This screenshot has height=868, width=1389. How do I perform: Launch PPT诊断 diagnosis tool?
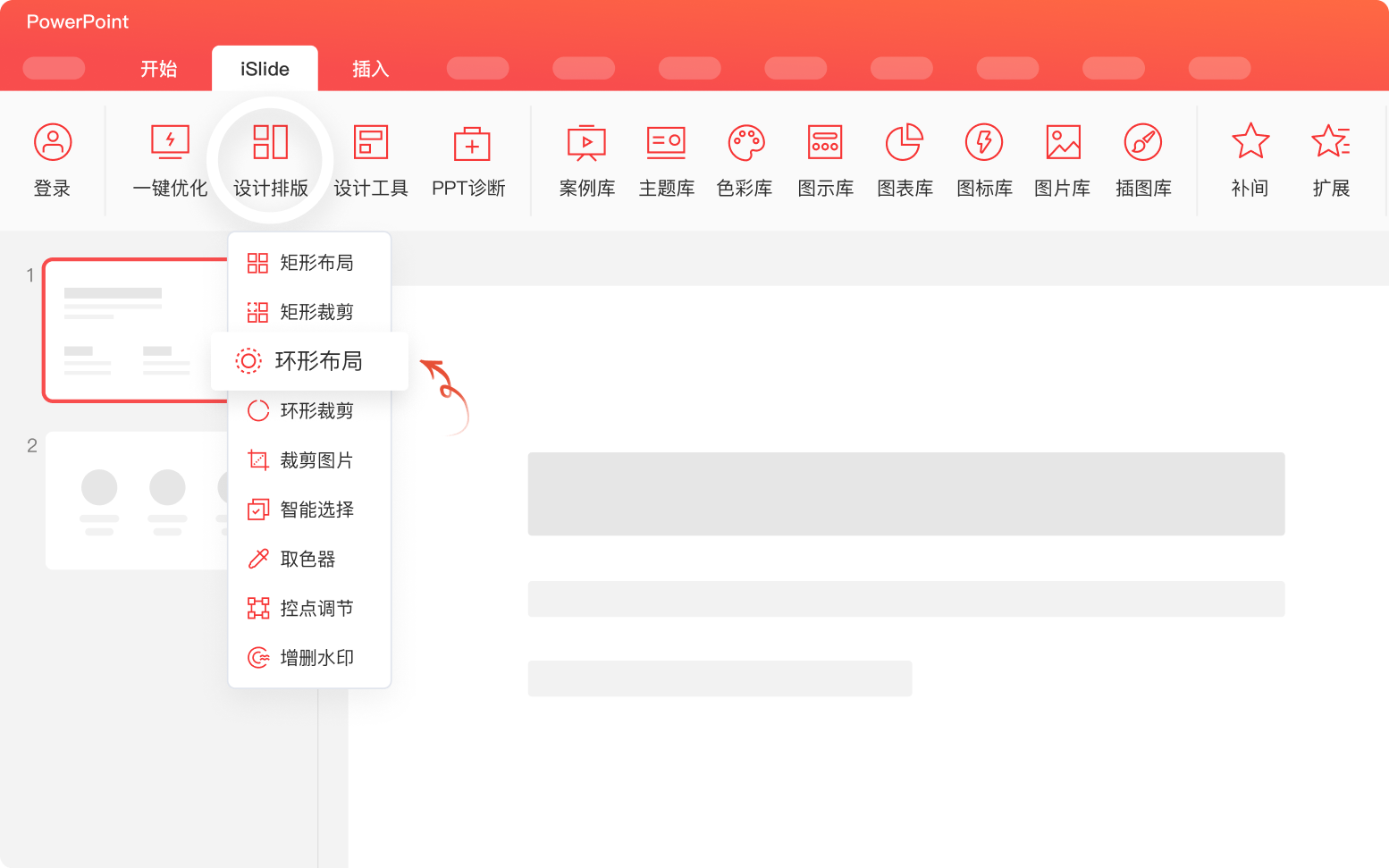[469, 161]
